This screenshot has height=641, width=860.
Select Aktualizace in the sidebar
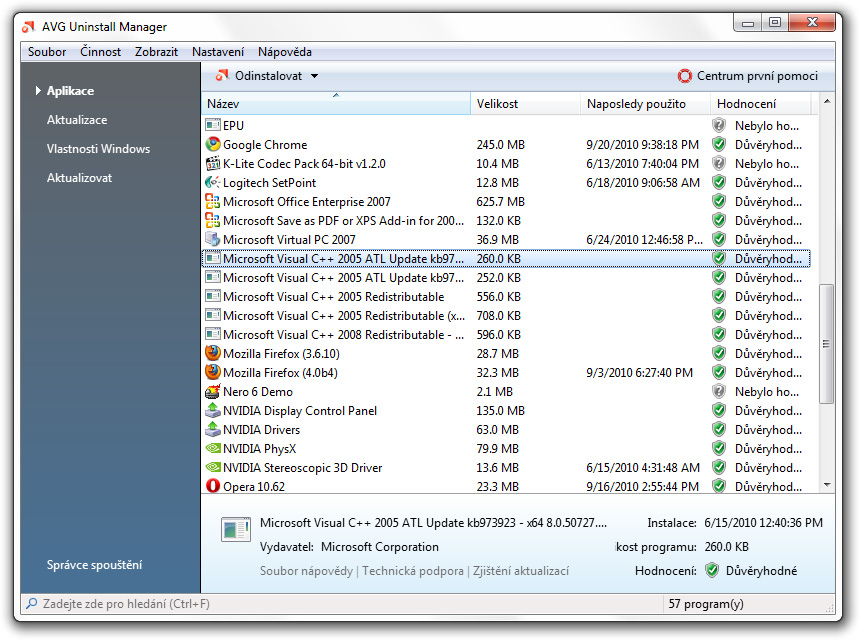pos(77,120)
